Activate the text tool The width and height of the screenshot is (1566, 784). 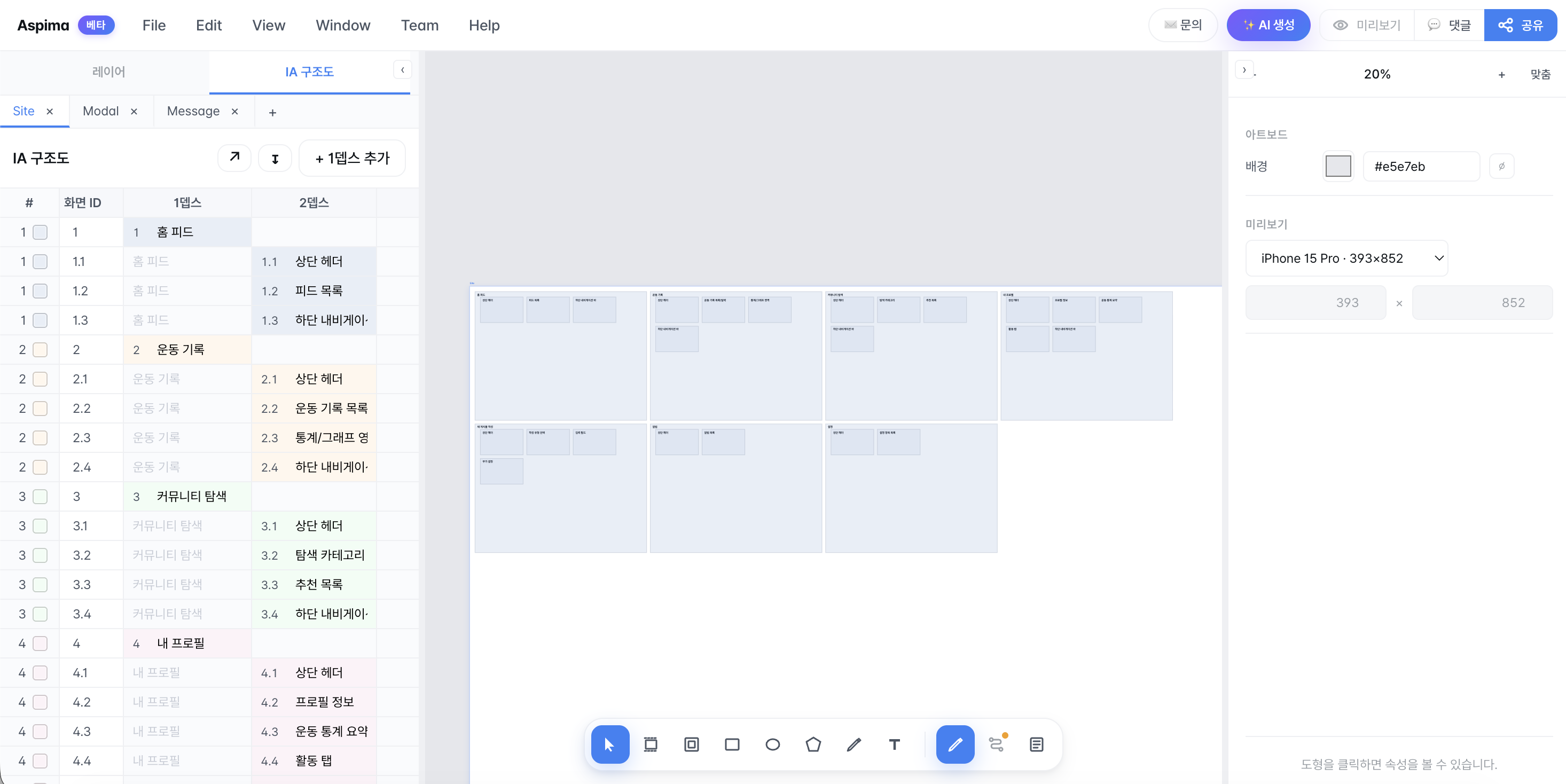894,744
